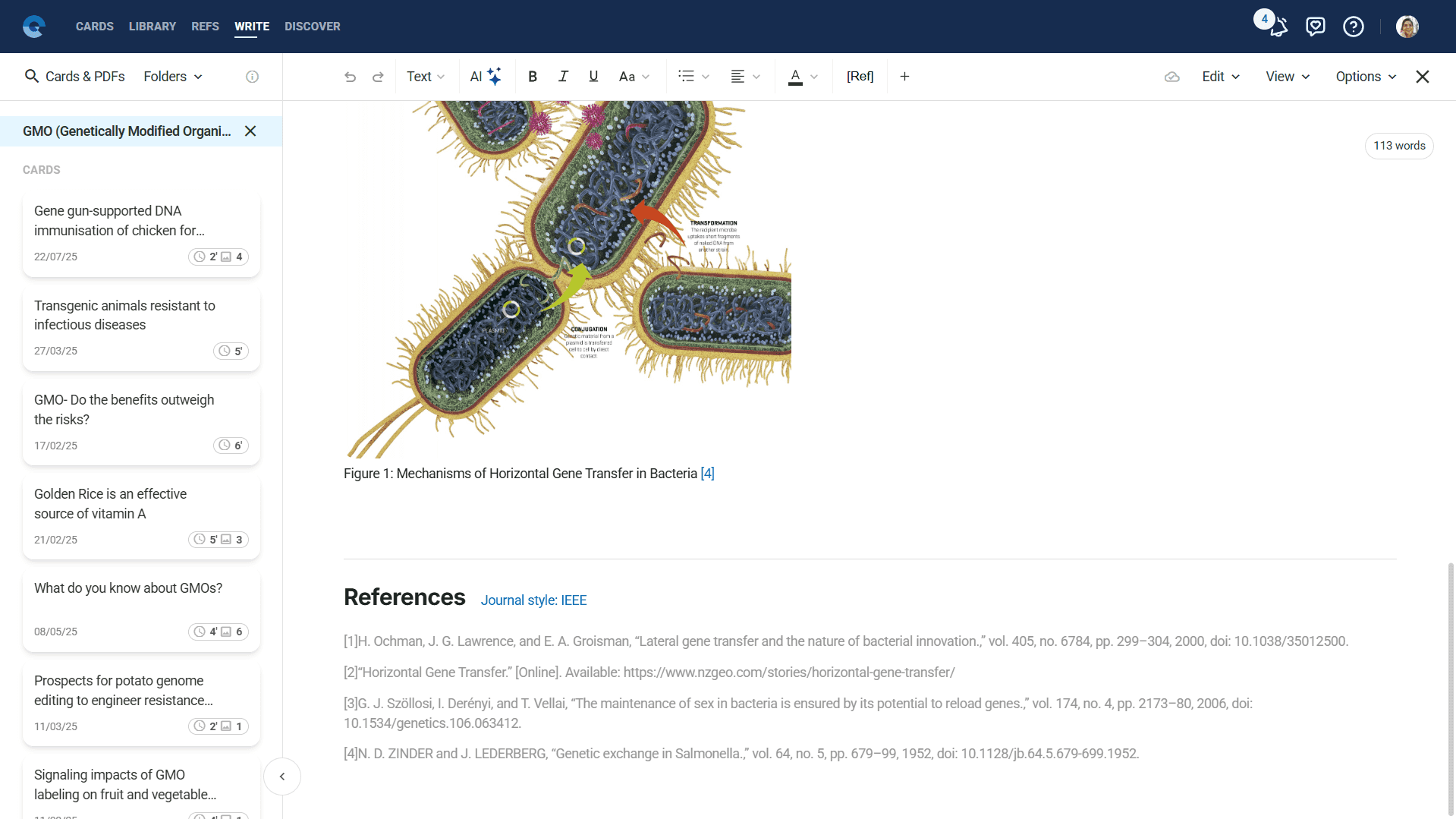The width and height of the screenshot is (1456, 819).
Task: Expand the list formatting dropdown
Action: pos(693,77)
